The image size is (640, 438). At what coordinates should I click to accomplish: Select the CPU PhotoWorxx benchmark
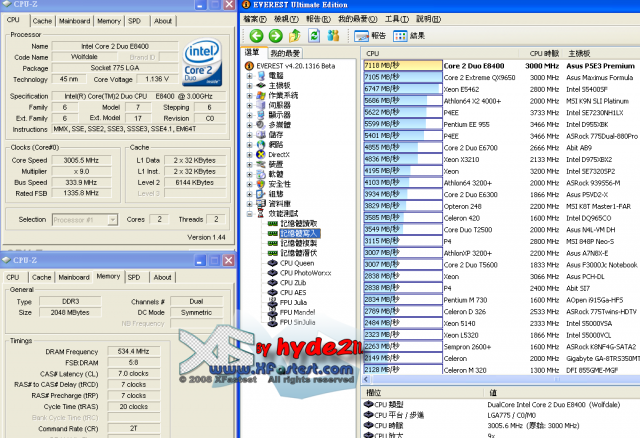pos(305,273)
